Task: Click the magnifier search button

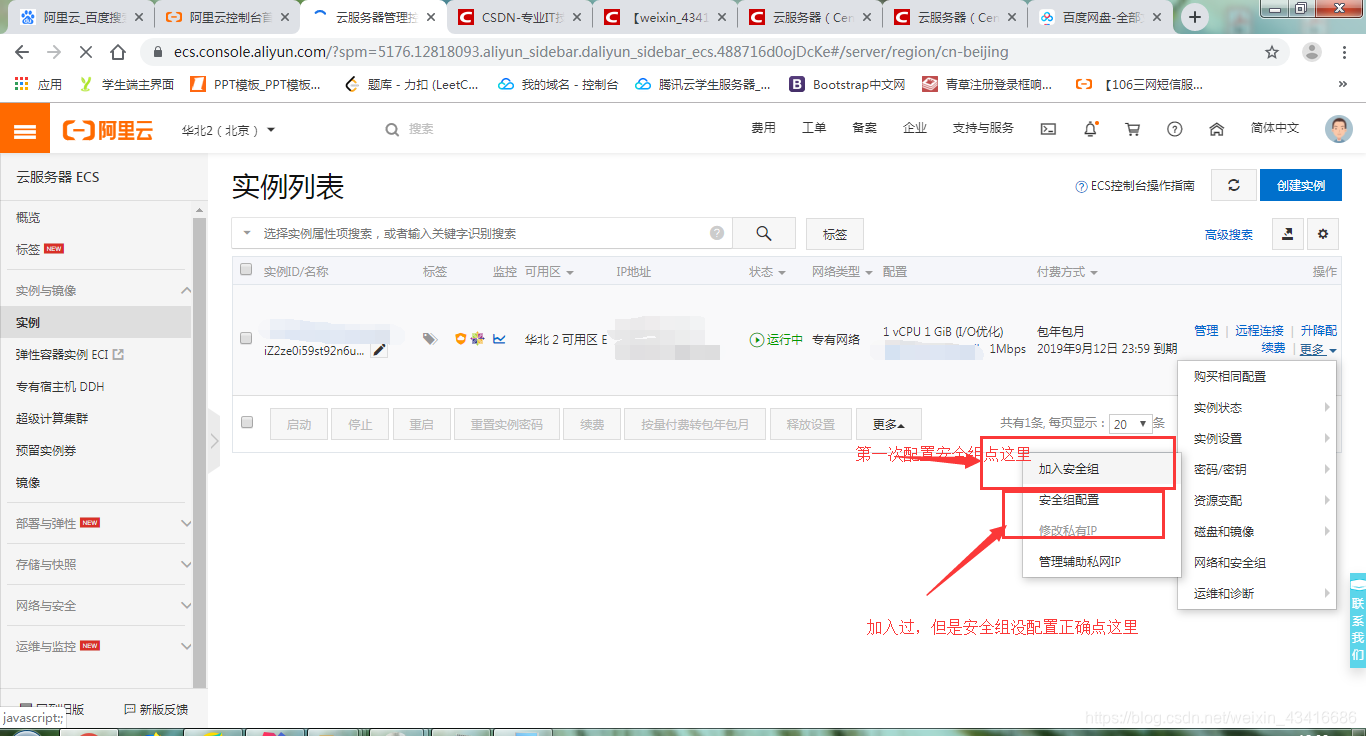Action: click(764, 233)
